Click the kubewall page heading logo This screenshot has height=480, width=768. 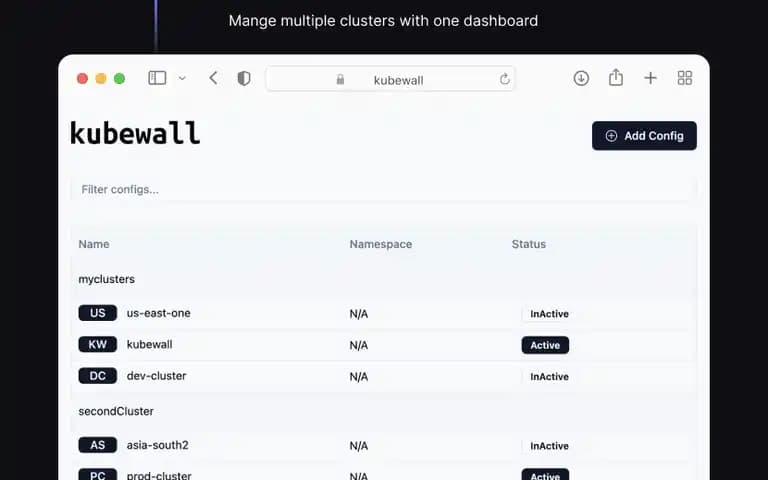click(x=135, y=133)
